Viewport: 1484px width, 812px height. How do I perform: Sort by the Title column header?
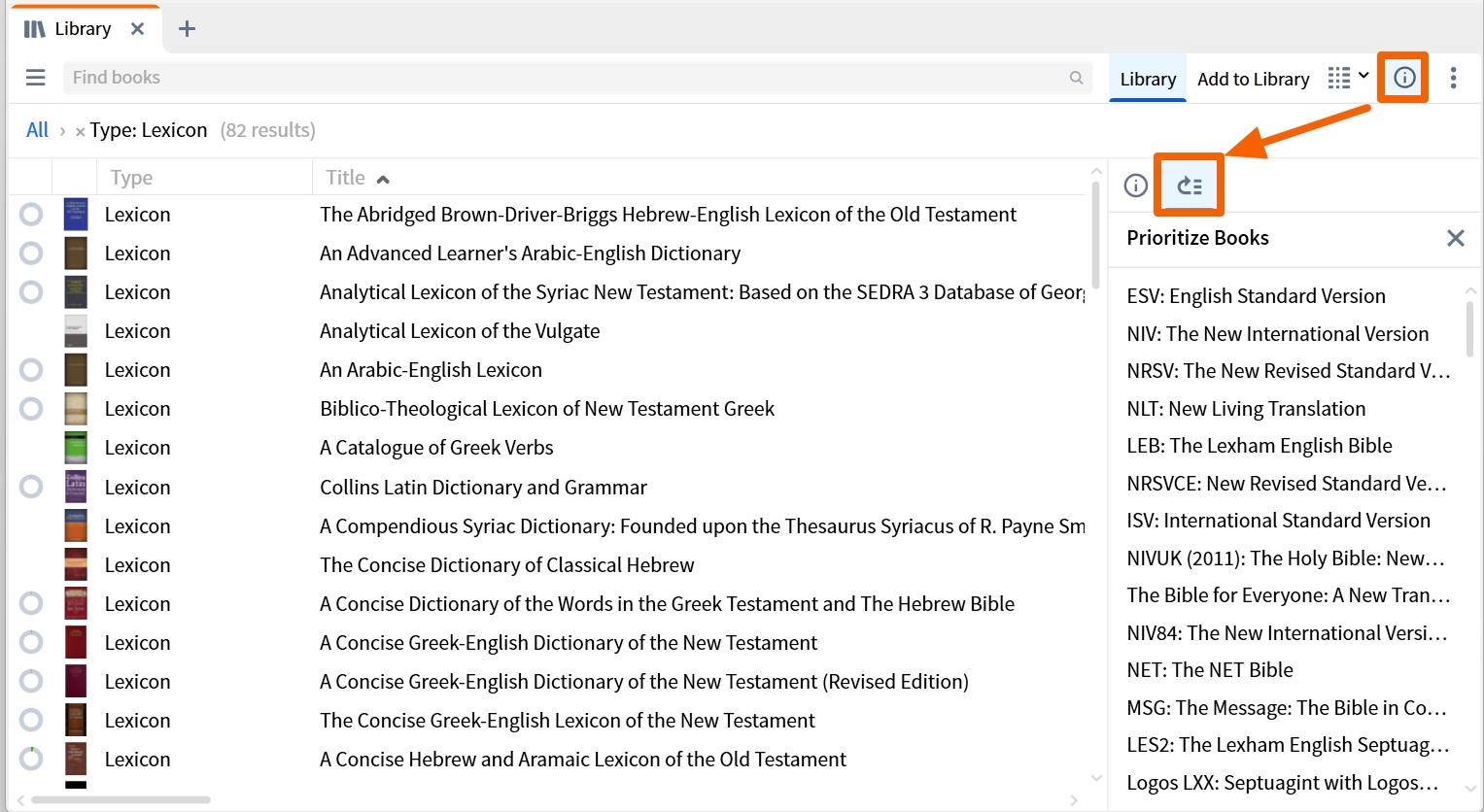[x=345, y=178]
